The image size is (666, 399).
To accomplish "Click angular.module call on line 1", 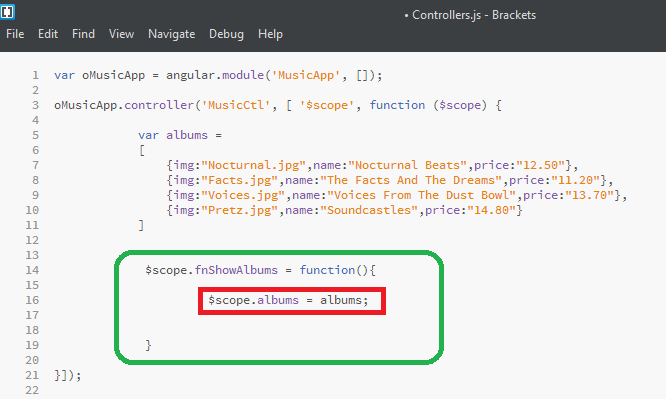I will (215, 75).
